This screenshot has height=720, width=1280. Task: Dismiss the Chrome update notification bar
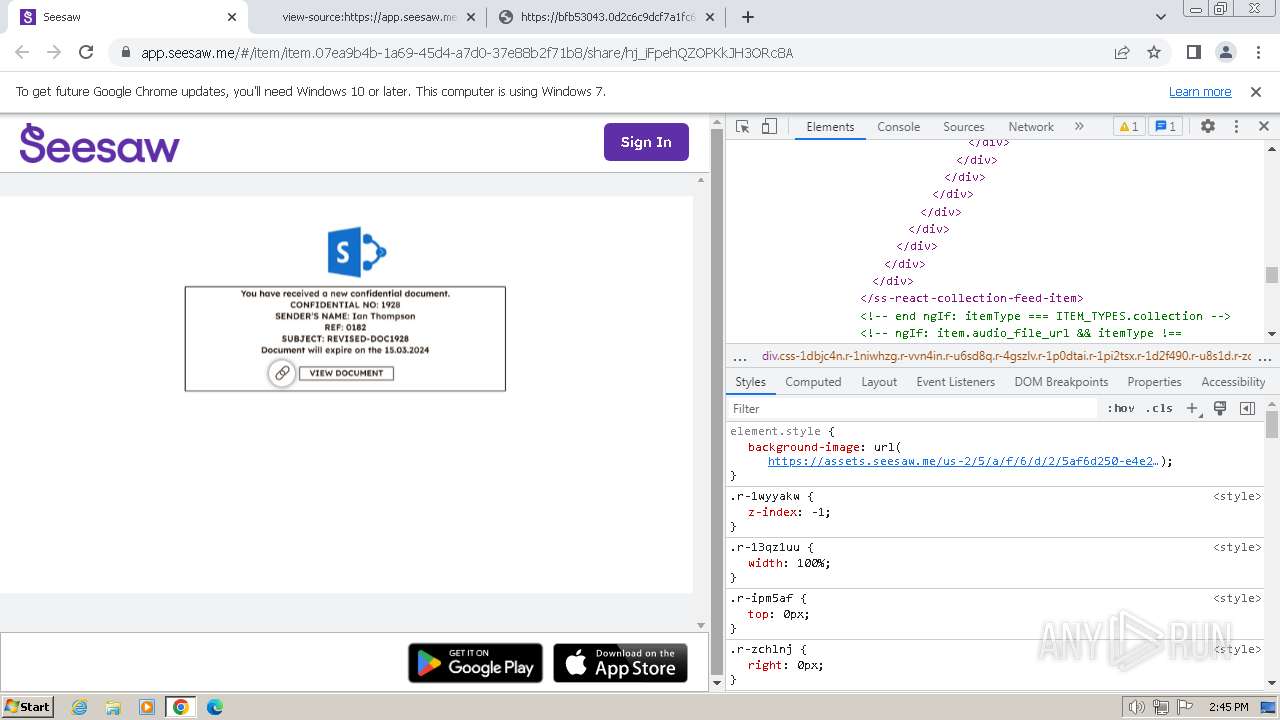pos(1256,91)
